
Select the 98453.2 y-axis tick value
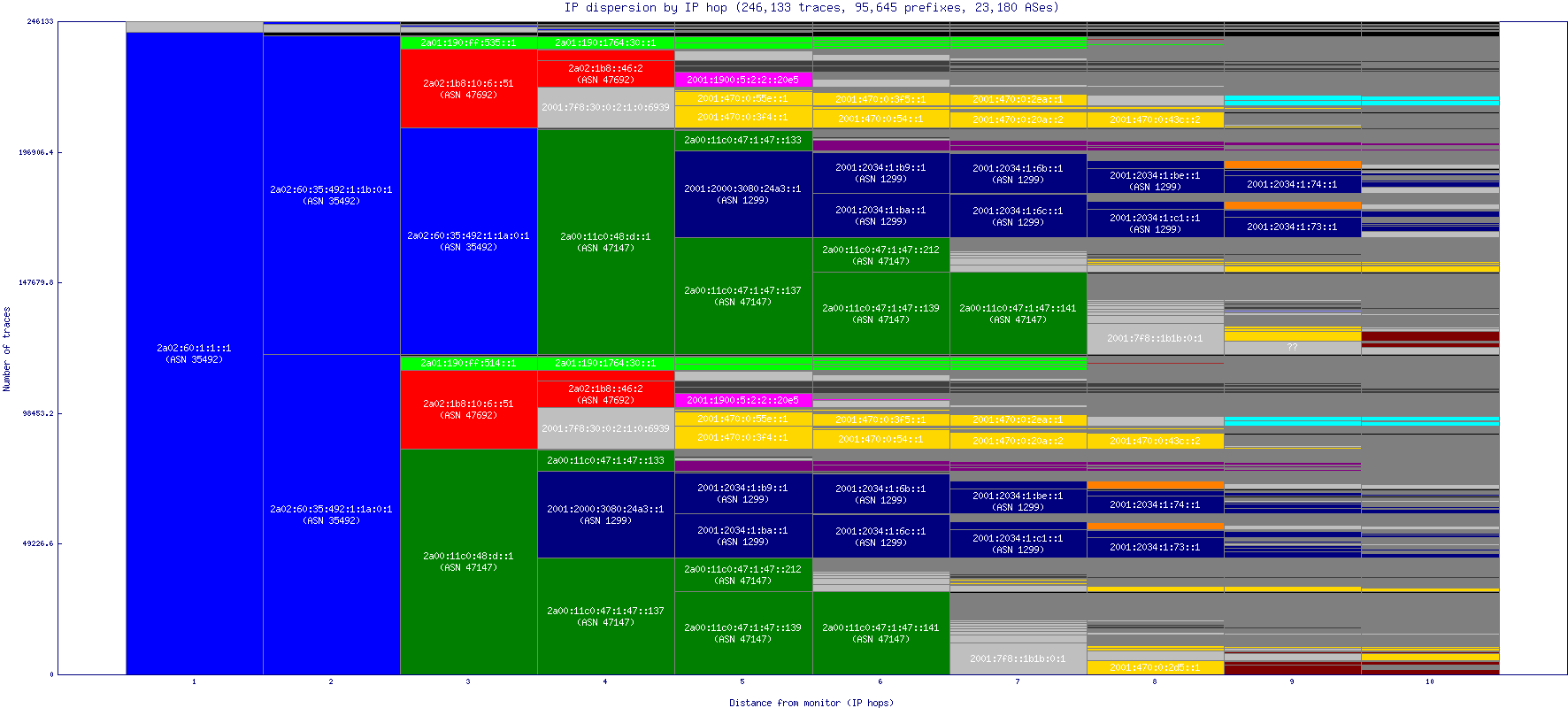pos(38,413)
